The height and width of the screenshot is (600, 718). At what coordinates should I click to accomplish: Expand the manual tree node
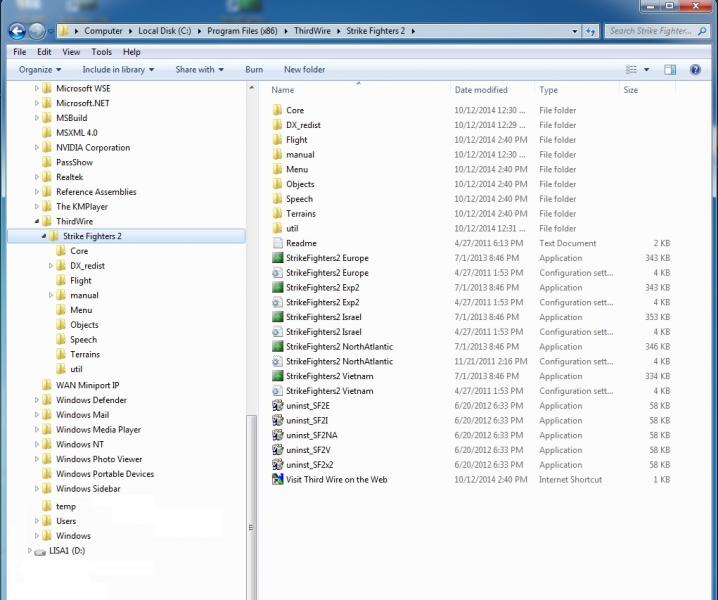(x=51, y=295)
